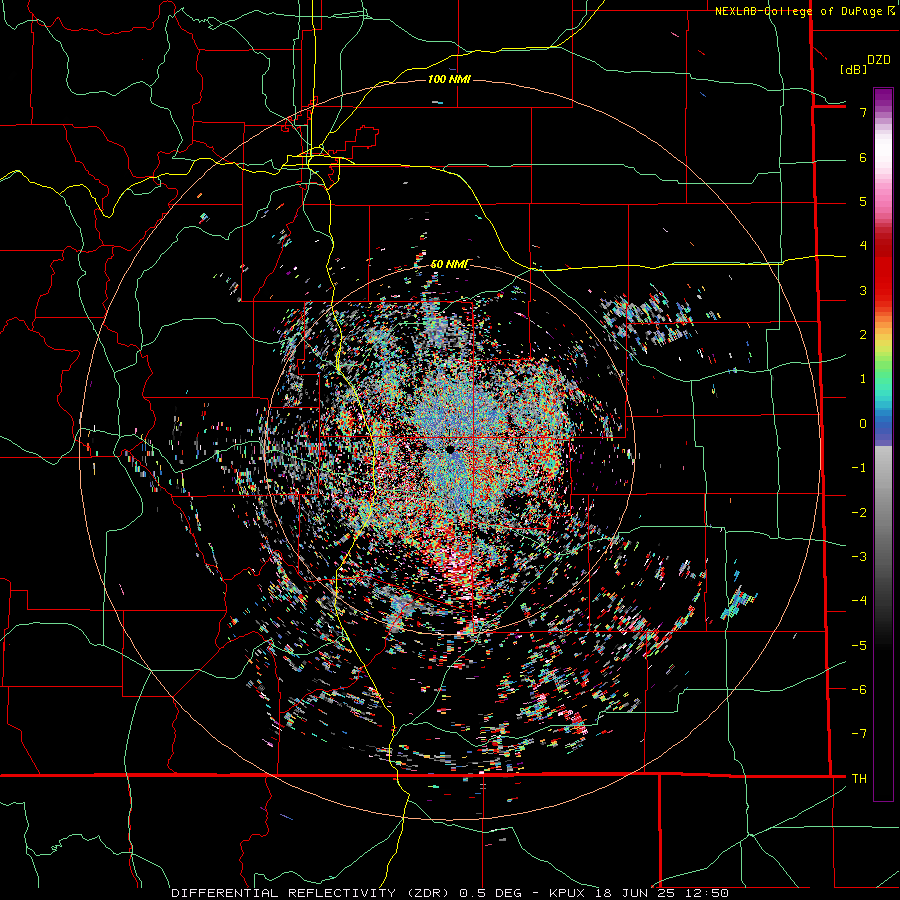The width and height of the screenshot is (900, 900).
Task: Click the 0.5 DEG elevation text in the footer
Action: click(x=490, y=893)
